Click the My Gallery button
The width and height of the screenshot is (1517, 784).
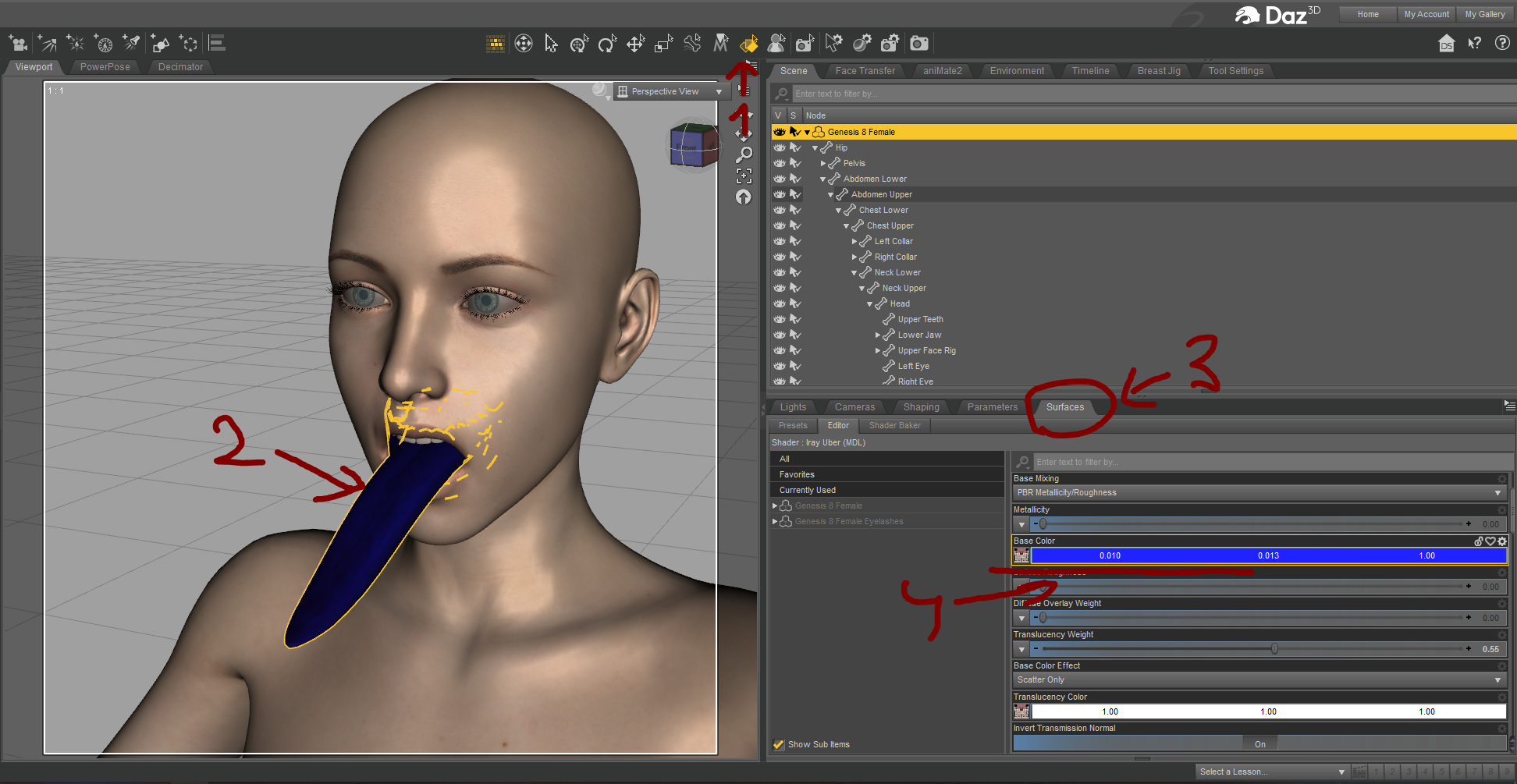1485,14
